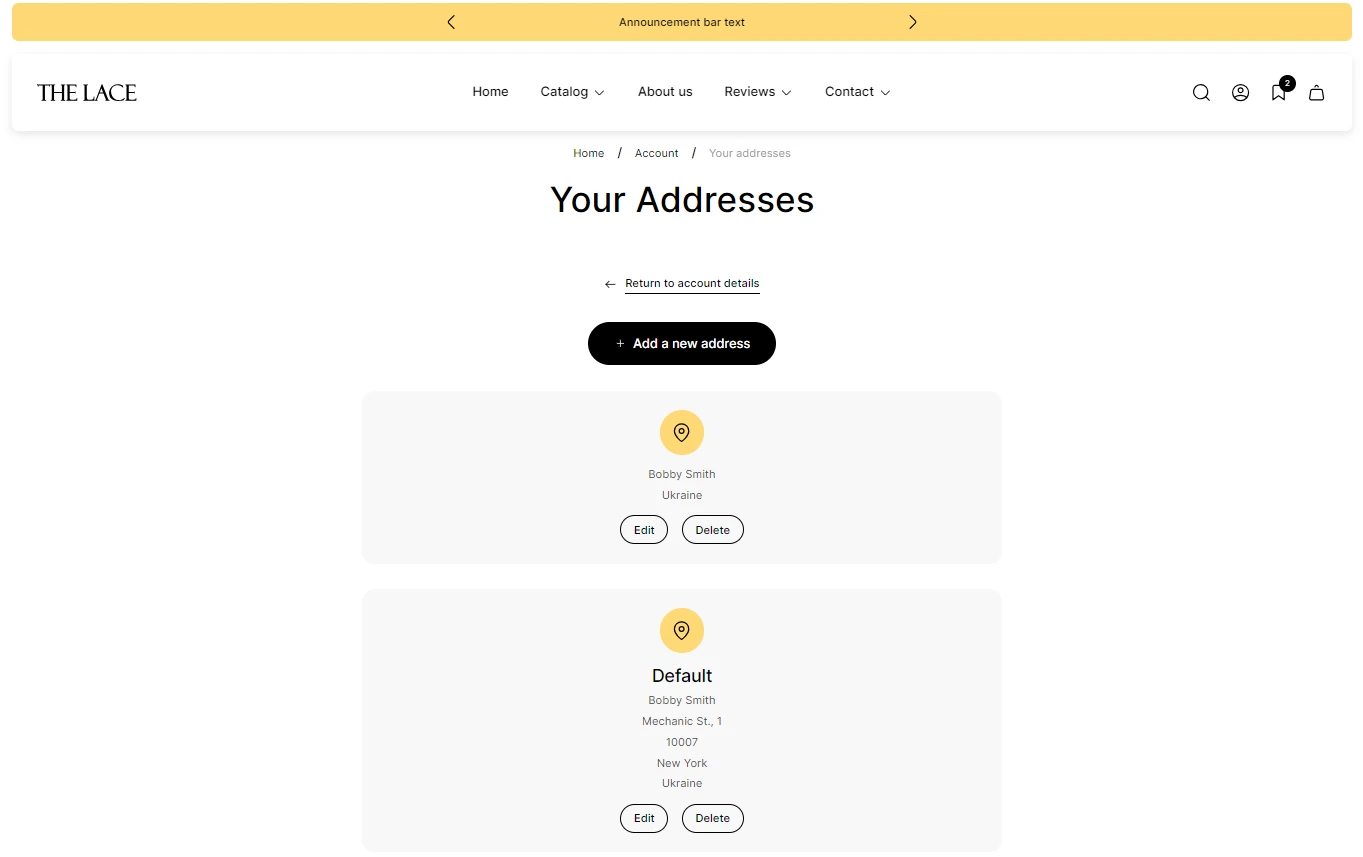Click The Lace store logo
This screenshot has height=857, width=1363.
(87, 93)
